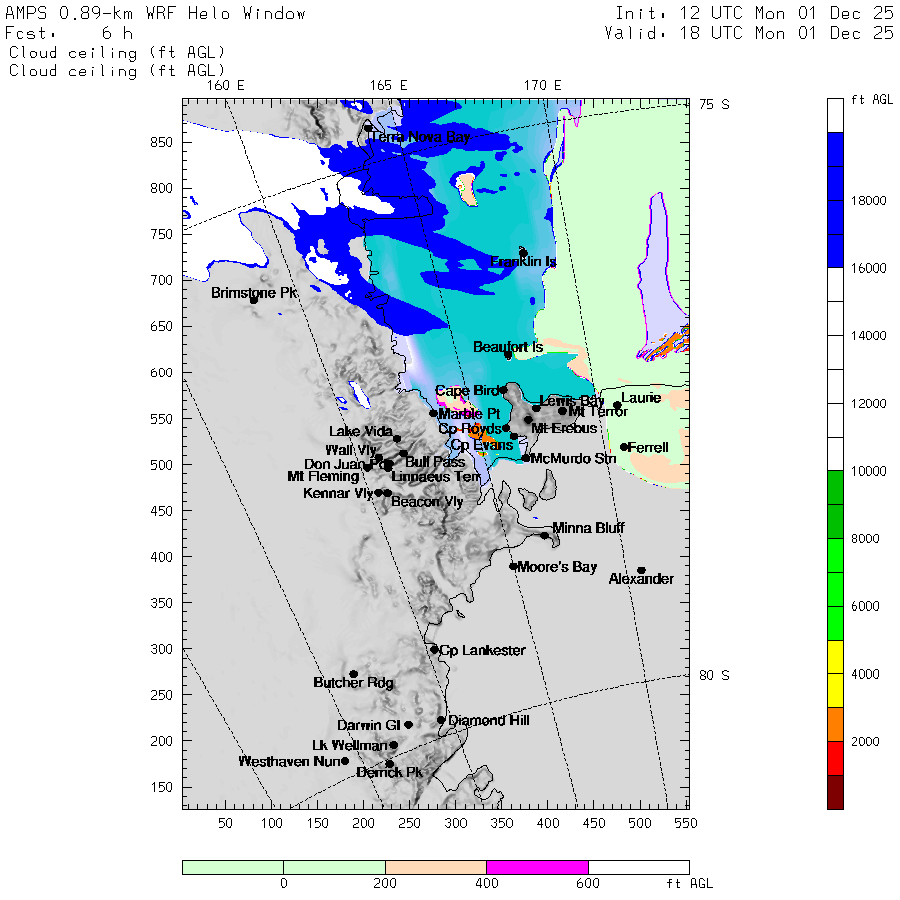Select the Brimstone Pk marker label
Screen dimensions: 900x900
254,293
